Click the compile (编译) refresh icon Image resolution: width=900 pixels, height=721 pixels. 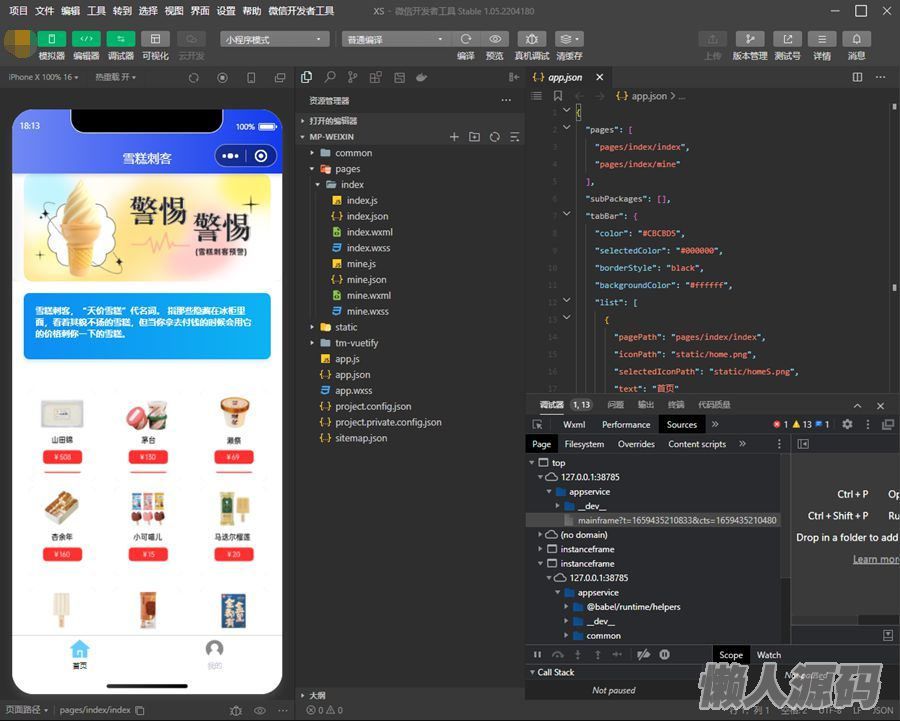466,39
